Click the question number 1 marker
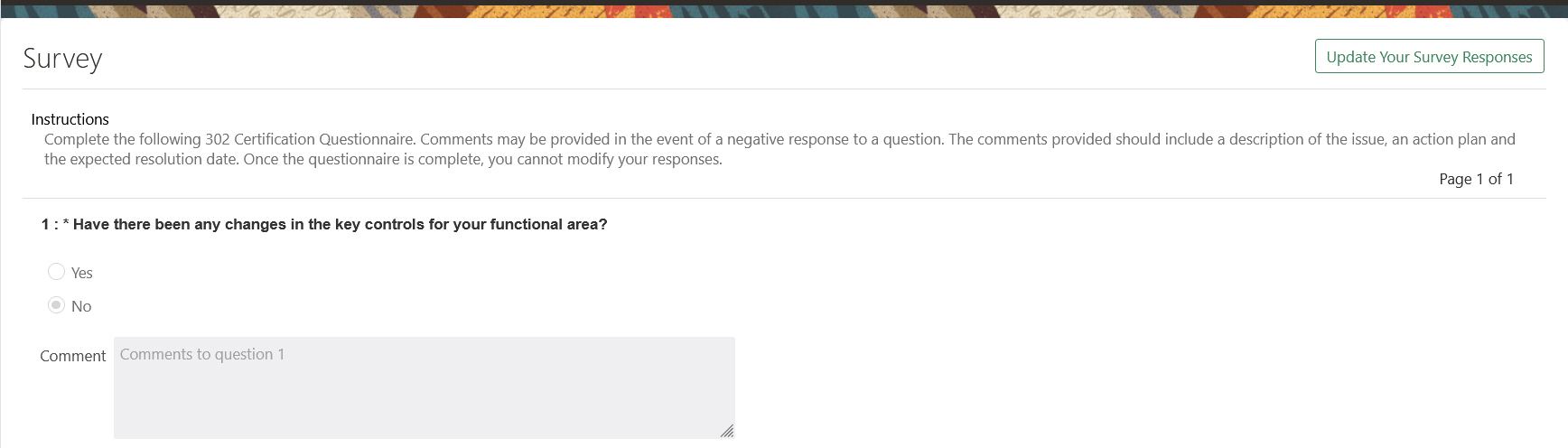The image size is (1568, 448). click(45, 224)
